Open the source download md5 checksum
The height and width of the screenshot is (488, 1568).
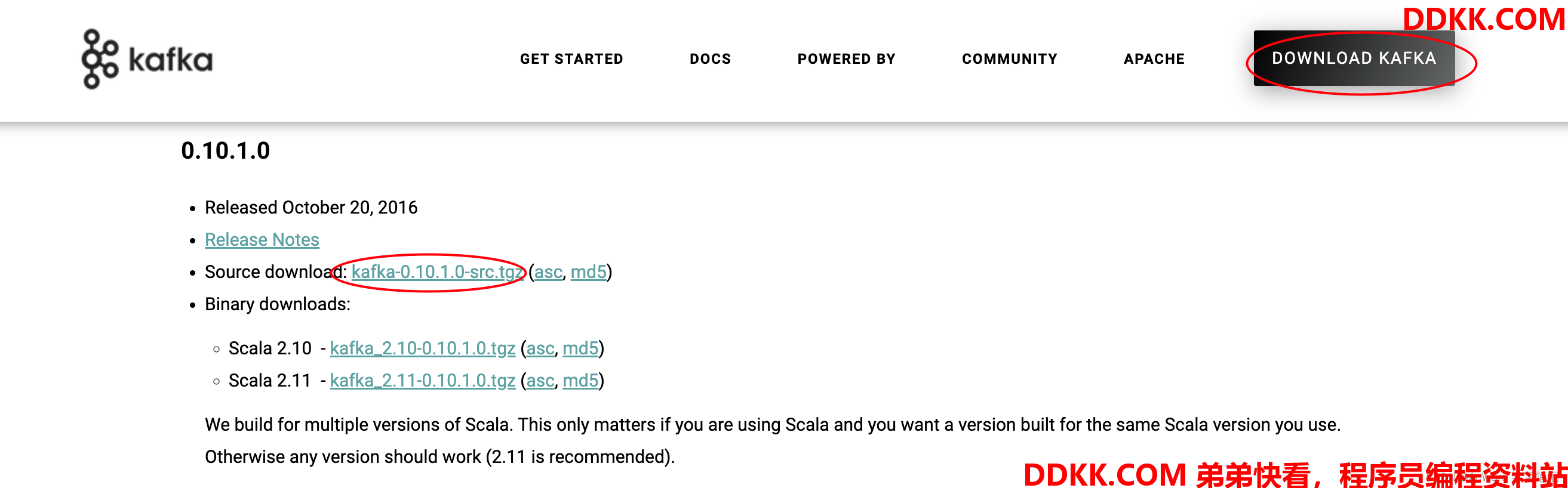(588, 272)
